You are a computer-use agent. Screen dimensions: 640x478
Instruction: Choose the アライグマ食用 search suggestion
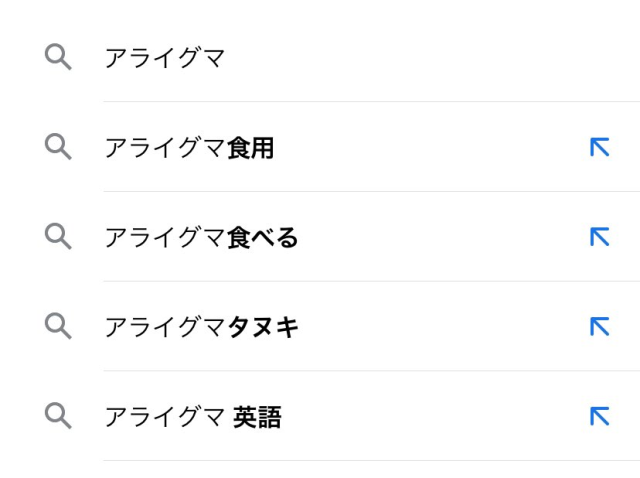click(x=189, y=148)
